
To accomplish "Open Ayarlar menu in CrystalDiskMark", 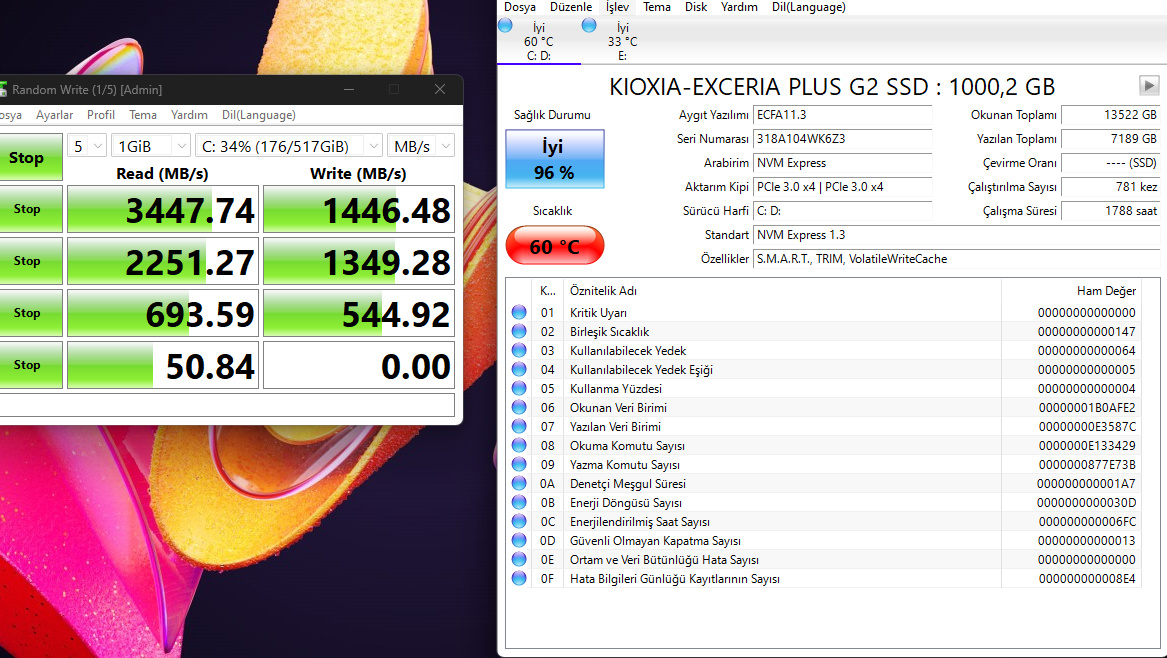I will [x=54, y=115].
